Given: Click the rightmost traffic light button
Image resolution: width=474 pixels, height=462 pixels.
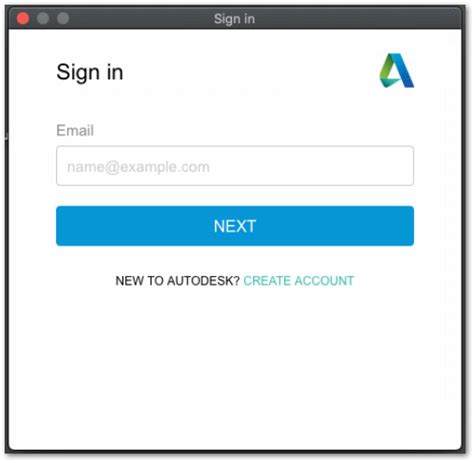Looking at the screenshot, I should pos(63,18).
